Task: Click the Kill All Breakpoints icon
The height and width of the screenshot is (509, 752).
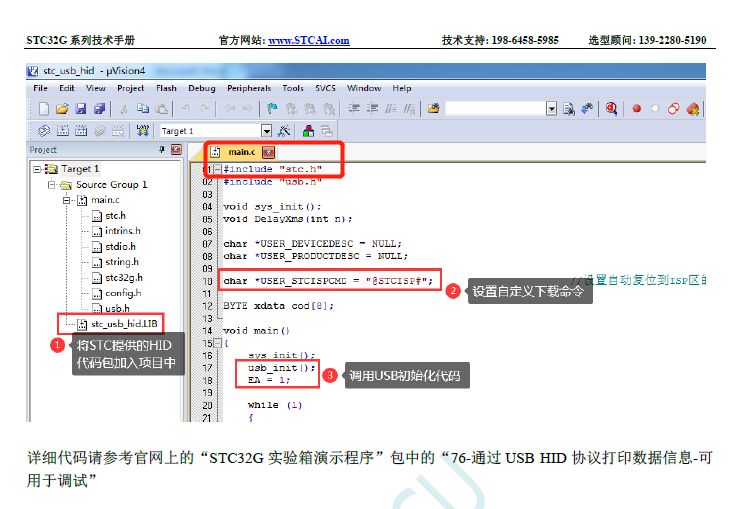Action: [x=693, y=109]
